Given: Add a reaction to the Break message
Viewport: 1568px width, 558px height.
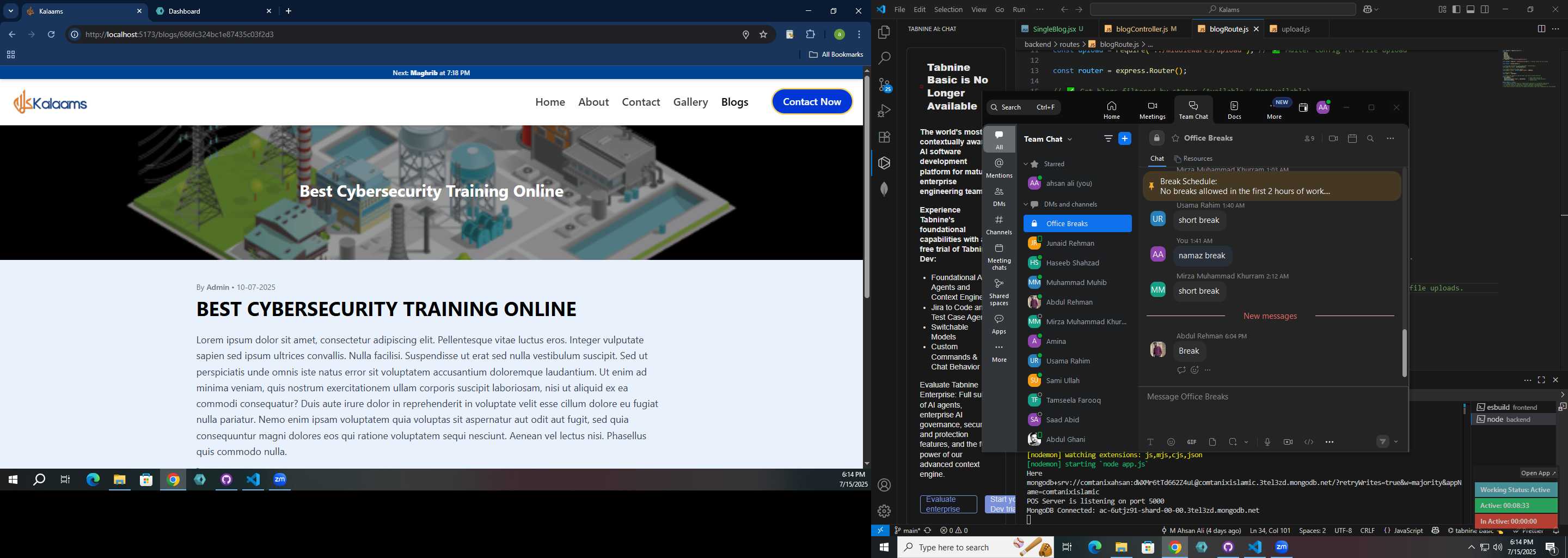Looking at the screenshot, I should [1195, 371].
